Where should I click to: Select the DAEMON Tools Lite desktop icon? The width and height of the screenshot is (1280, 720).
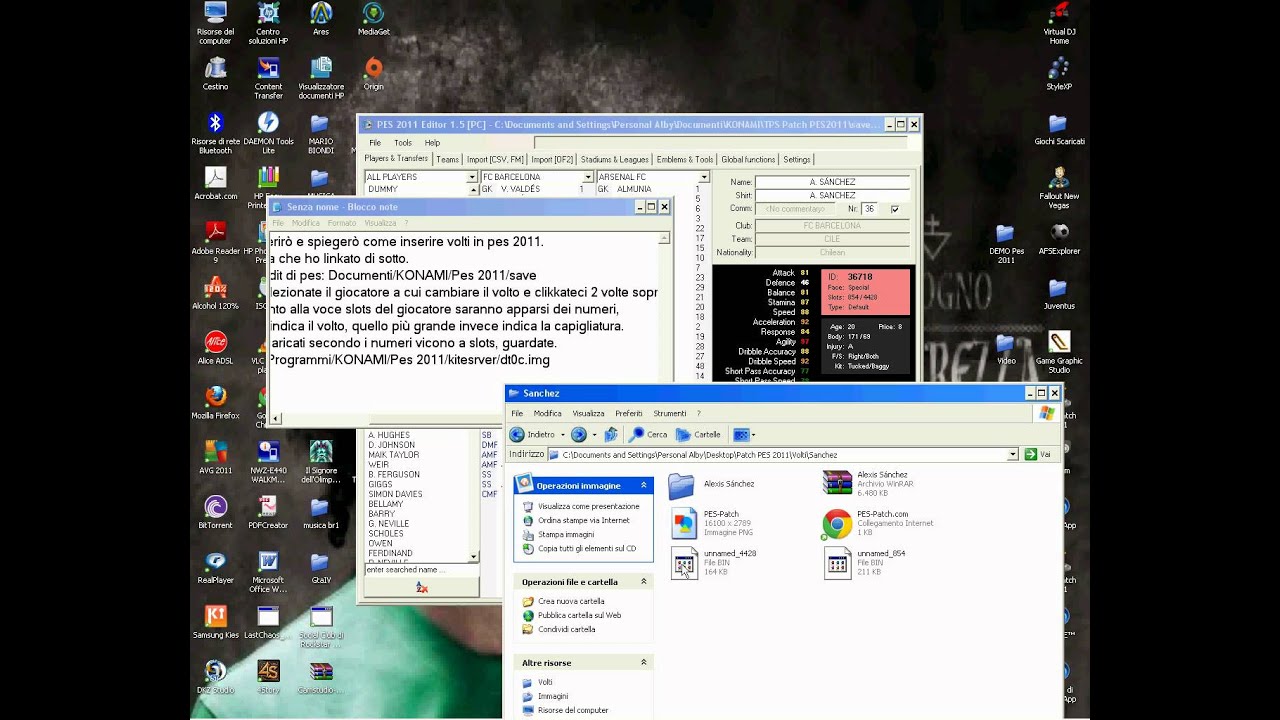click(x=268, y=122)
